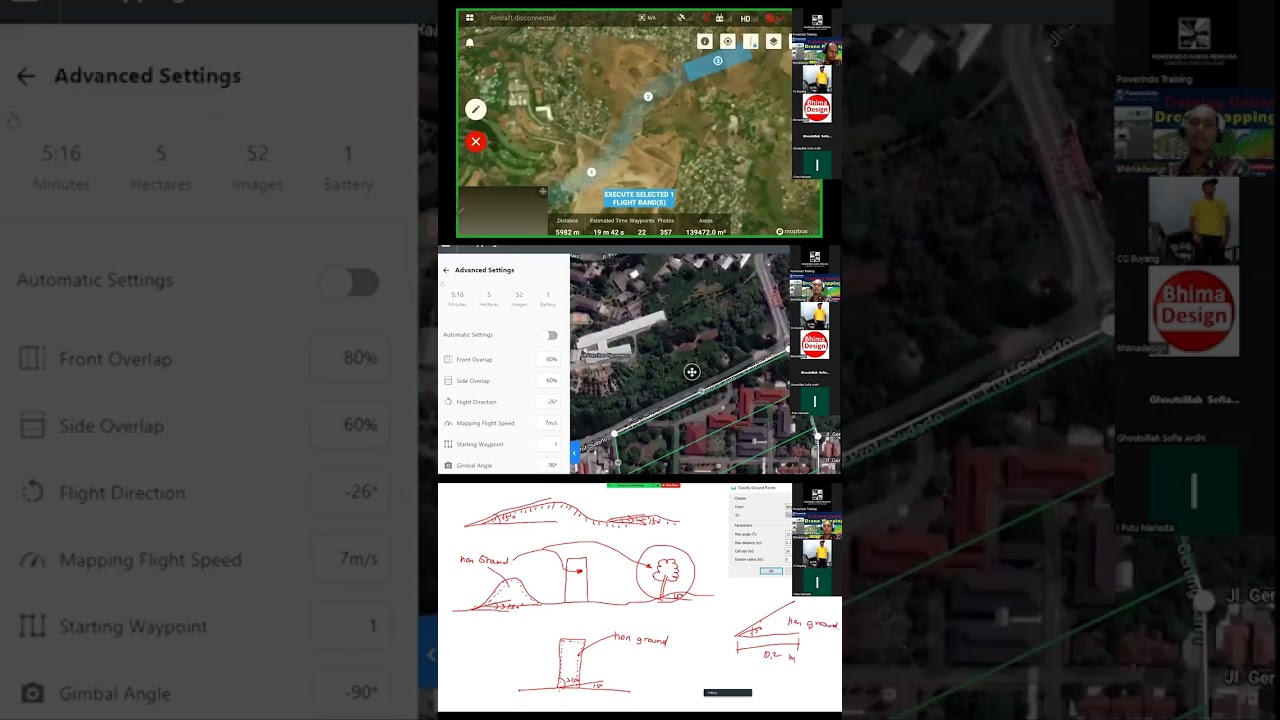Click the Distance 5982 m readout
The width and height of the screenshot is (1280, 720).
tap(567, 226)
